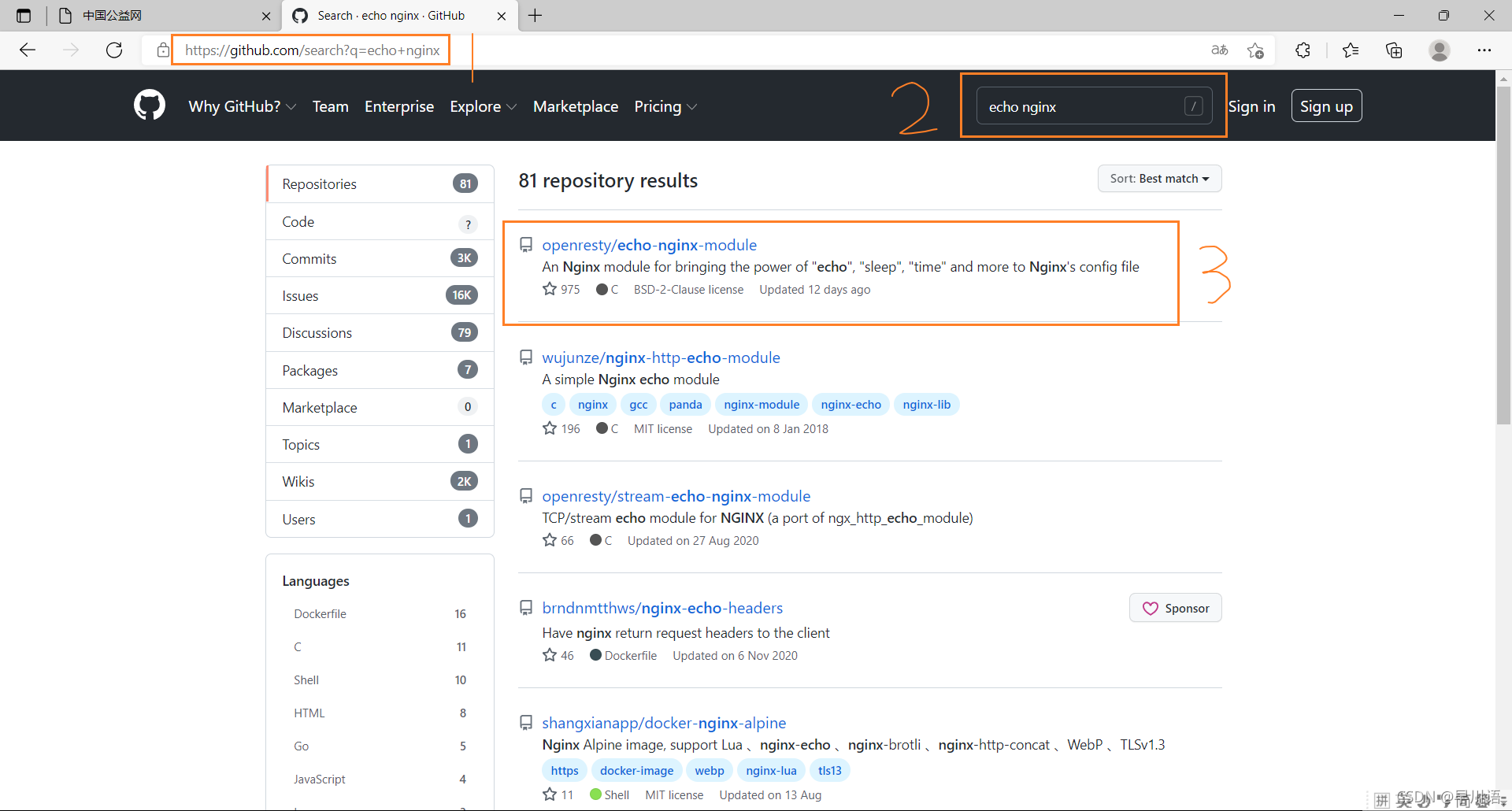Select Repositories filter in sidebar
Screen dimensions: 1512x811
pyautogui.click(x=380, y=183)
